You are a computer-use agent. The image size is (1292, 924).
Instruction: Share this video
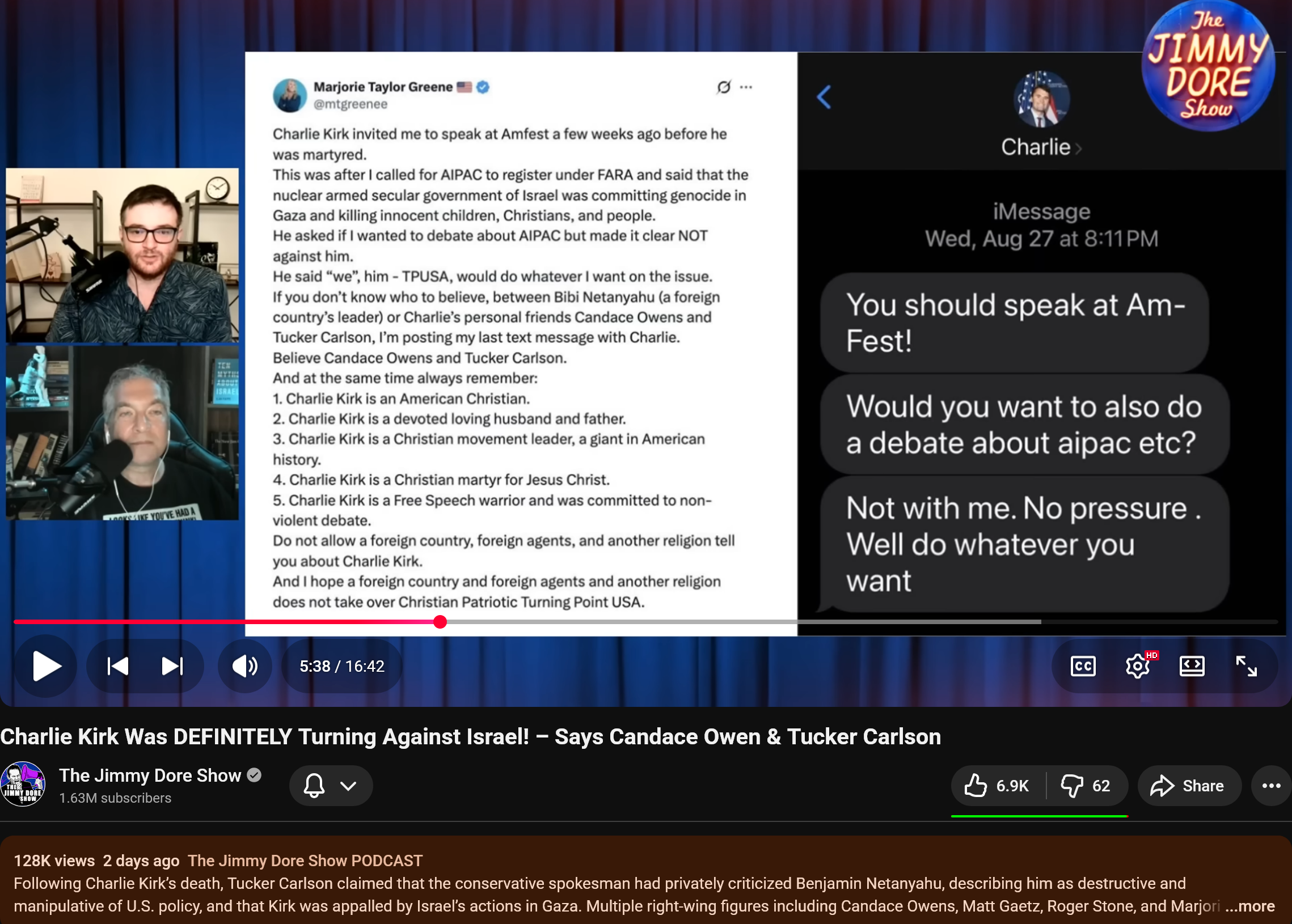click(1188, 786)
